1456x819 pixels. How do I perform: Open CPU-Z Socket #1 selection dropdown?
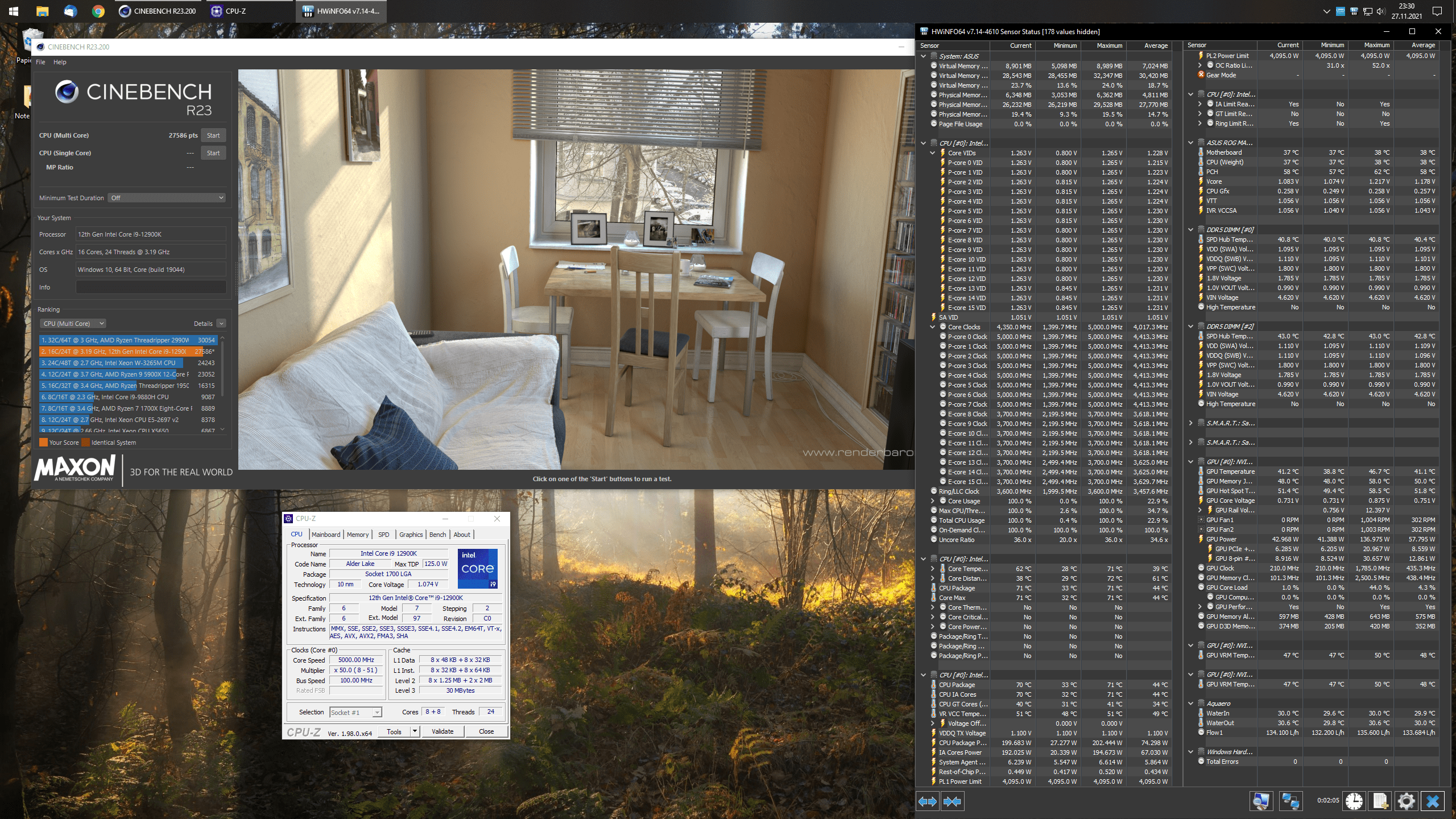[356, 712]
